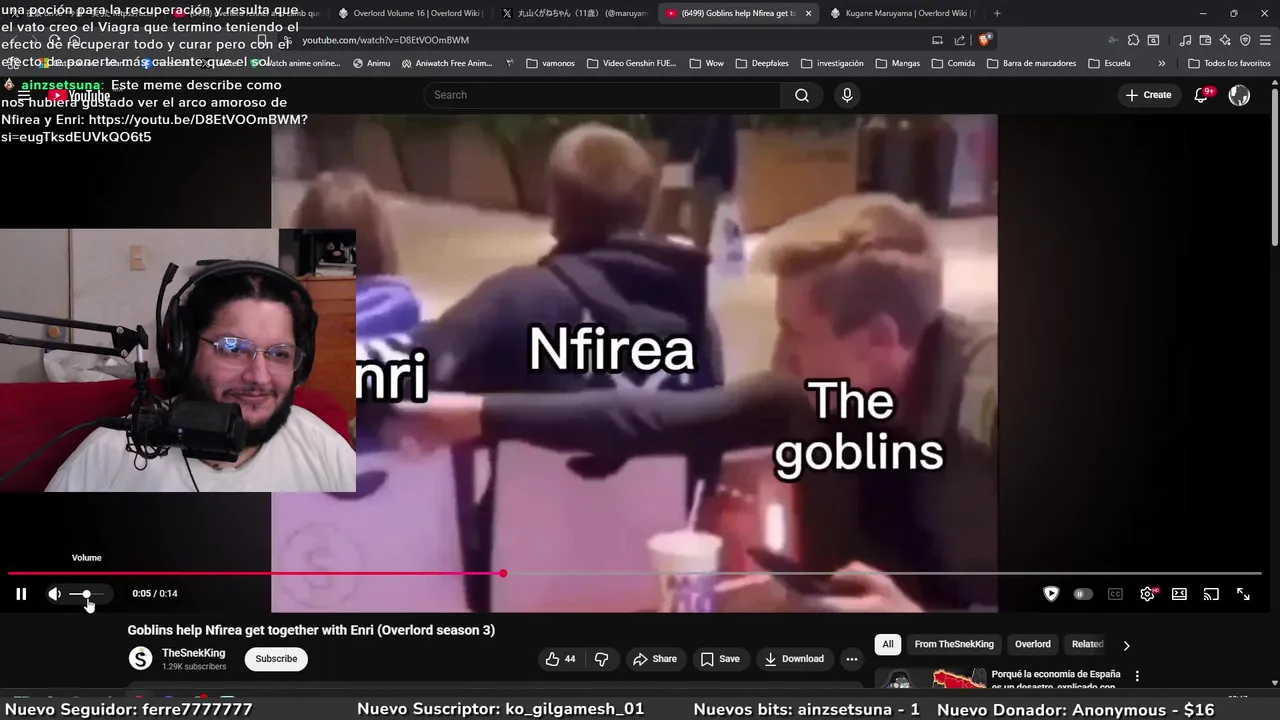Select the From TheSnekKing chip
The height and width of the screenshot is (720, 1280).
954,644
